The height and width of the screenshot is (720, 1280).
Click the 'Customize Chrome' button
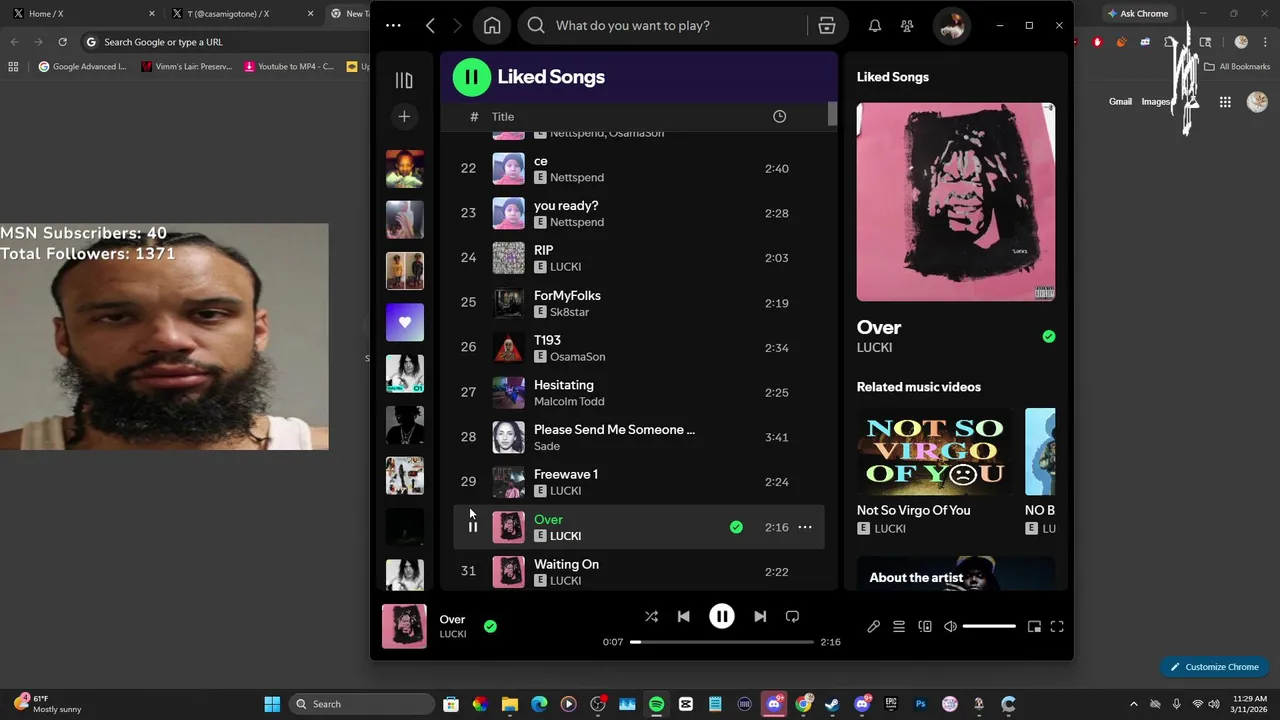pyautogui.click(x=1214, y=667)
